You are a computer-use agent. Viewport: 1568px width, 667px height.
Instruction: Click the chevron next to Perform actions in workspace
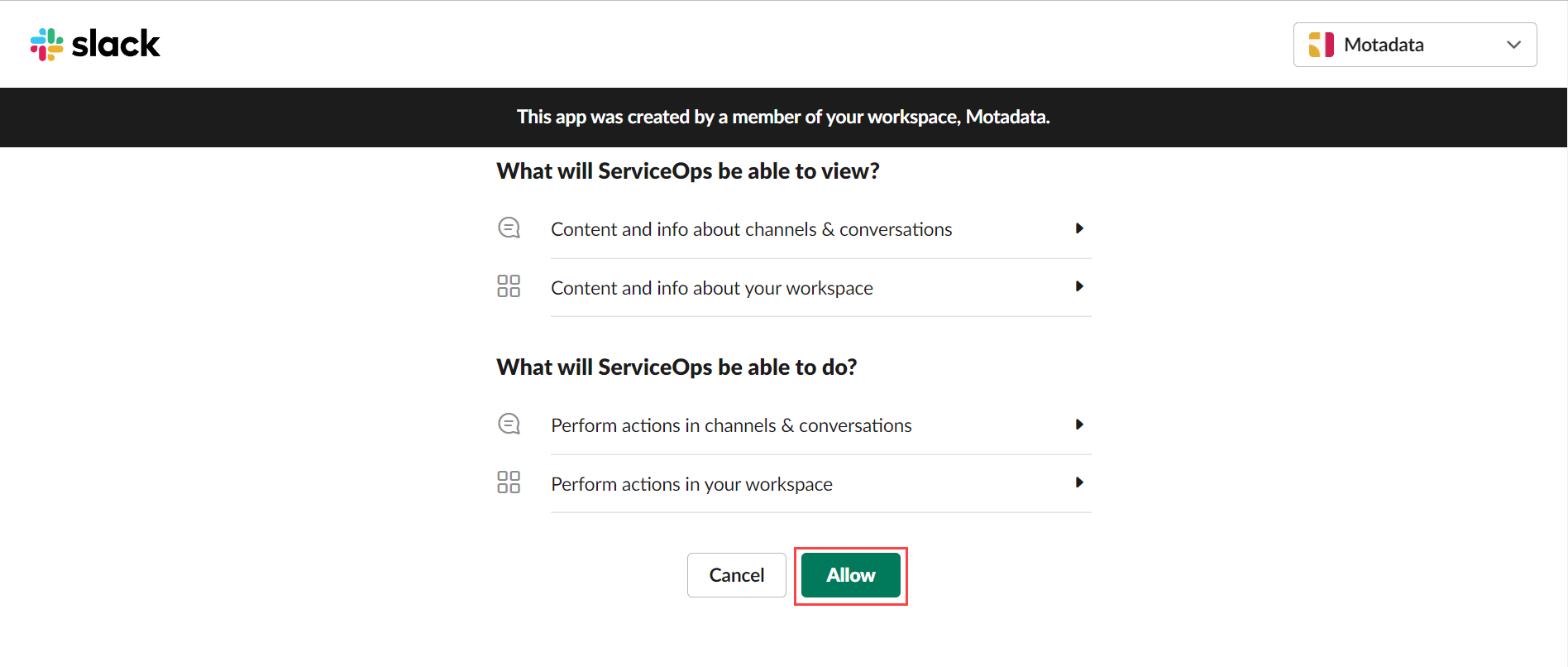tap(1079, 482)
